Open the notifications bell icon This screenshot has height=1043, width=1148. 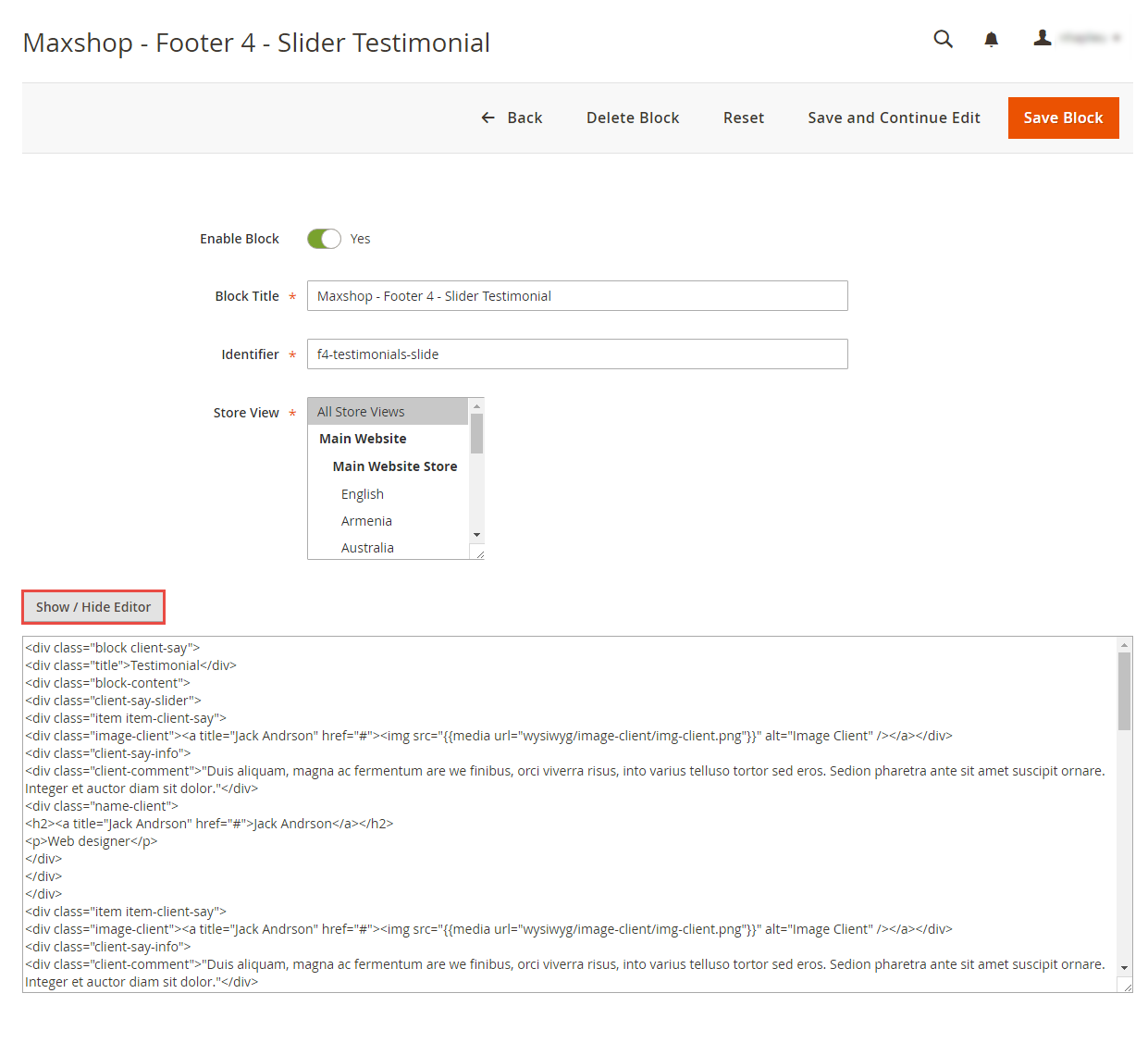991,39
